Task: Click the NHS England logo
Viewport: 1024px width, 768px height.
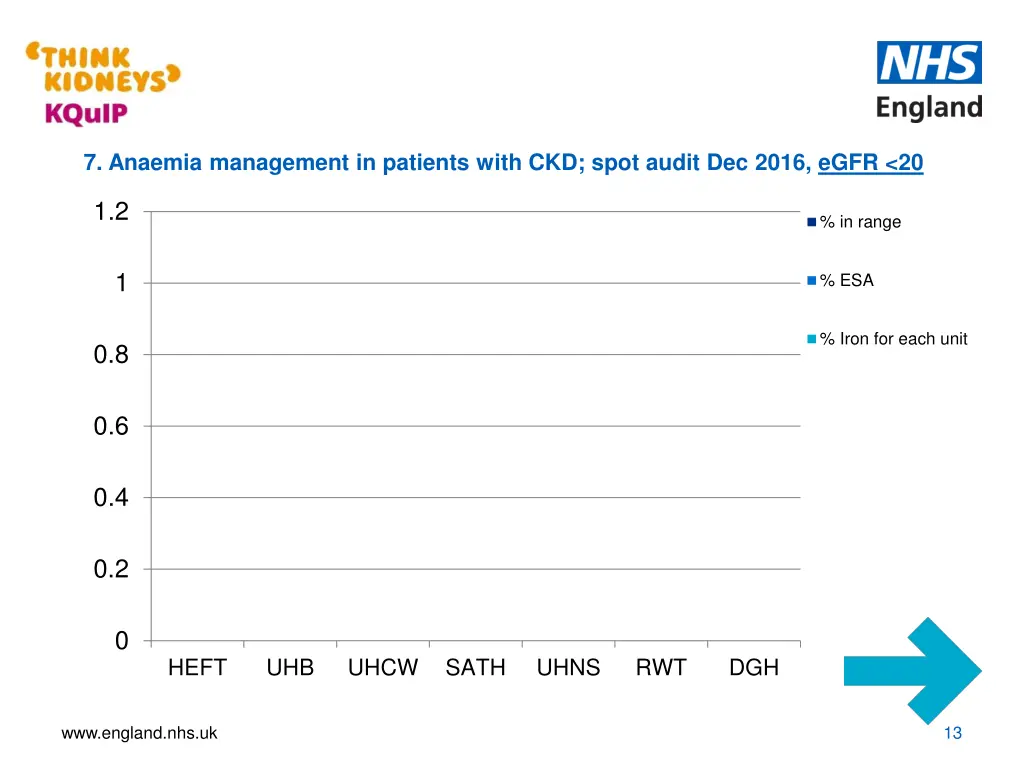Action: [x=929, y=81]
